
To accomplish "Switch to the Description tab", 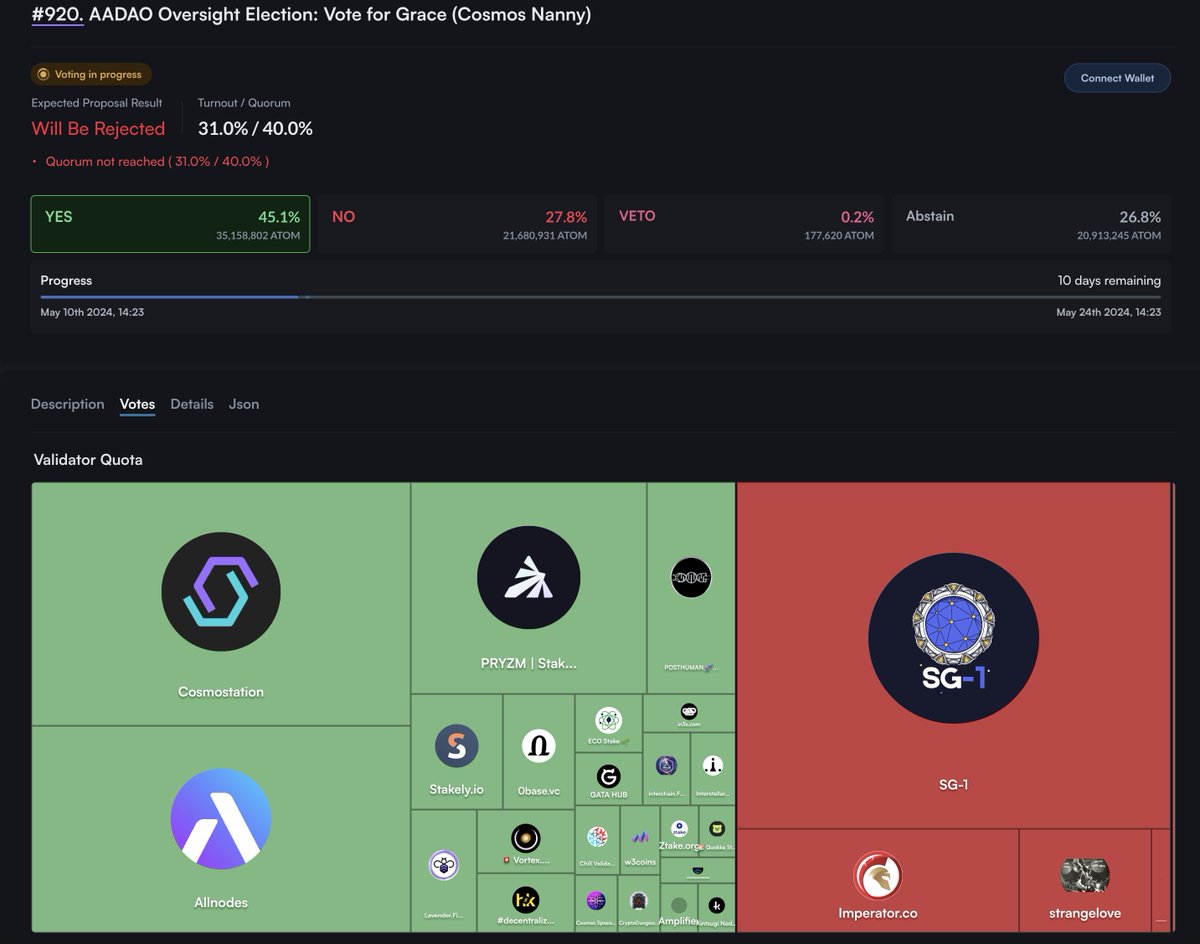I will coord(67,404).
